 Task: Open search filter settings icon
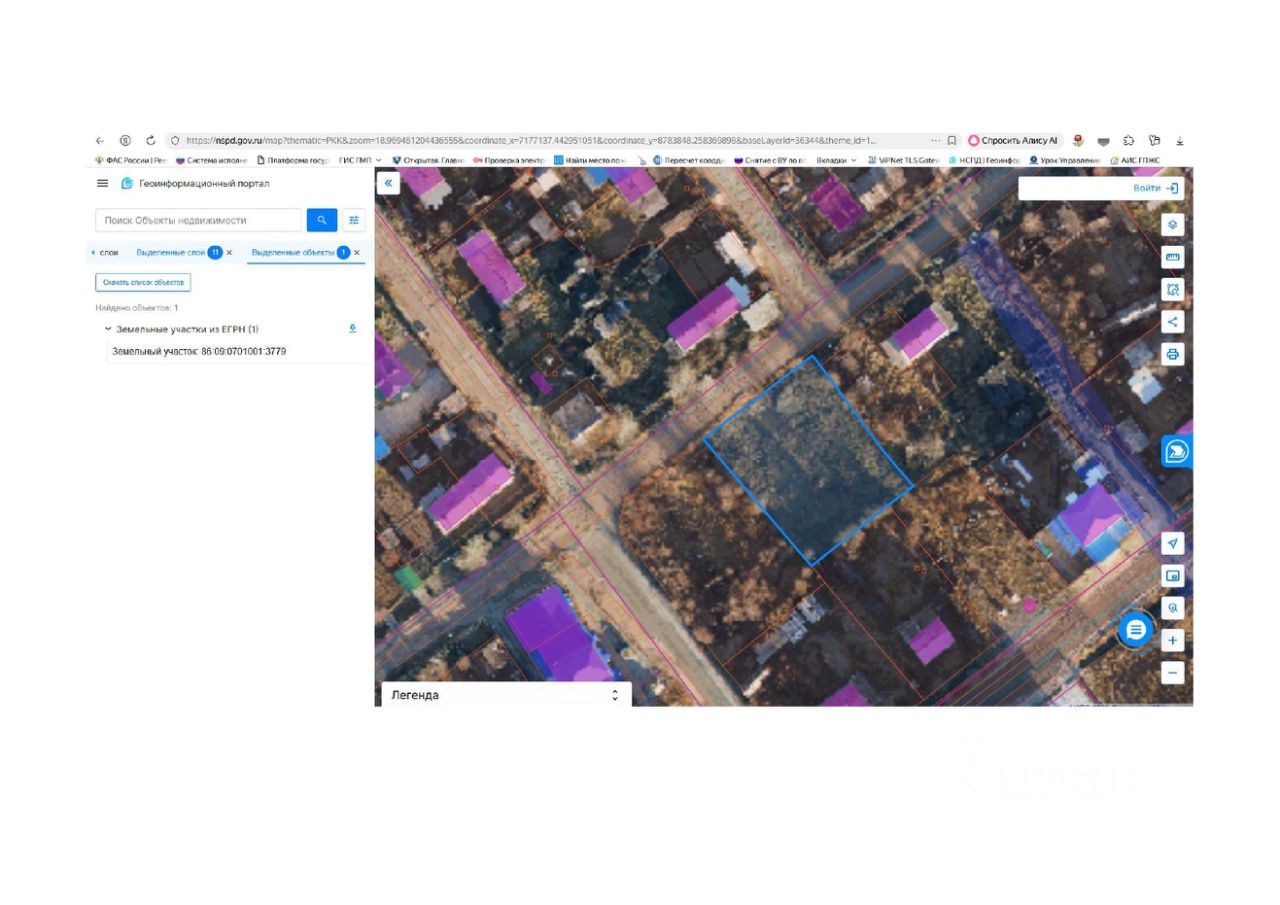click(354, 220)
